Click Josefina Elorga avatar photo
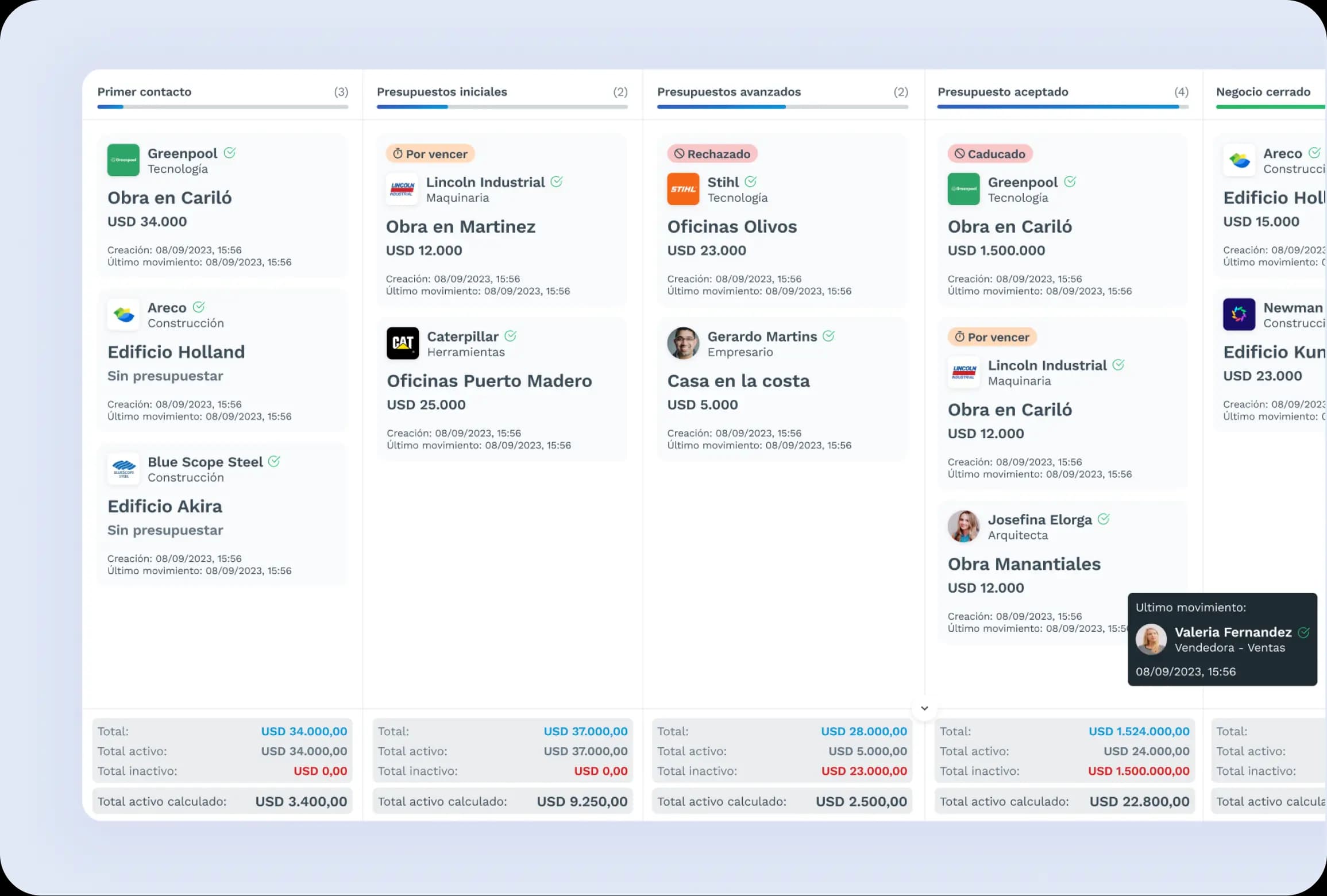Image resolution: width=1327 pixels, height=896 pixels. [963, 527]
